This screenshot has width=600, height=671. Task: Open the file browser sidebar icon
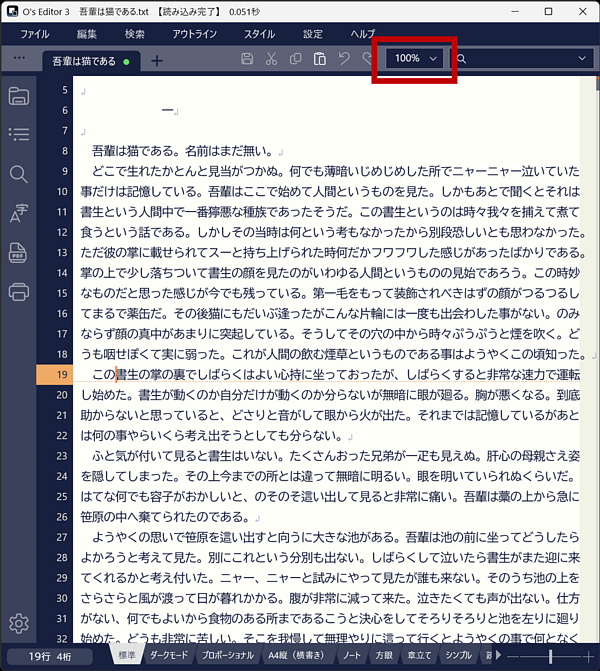[x=19, y=96]
